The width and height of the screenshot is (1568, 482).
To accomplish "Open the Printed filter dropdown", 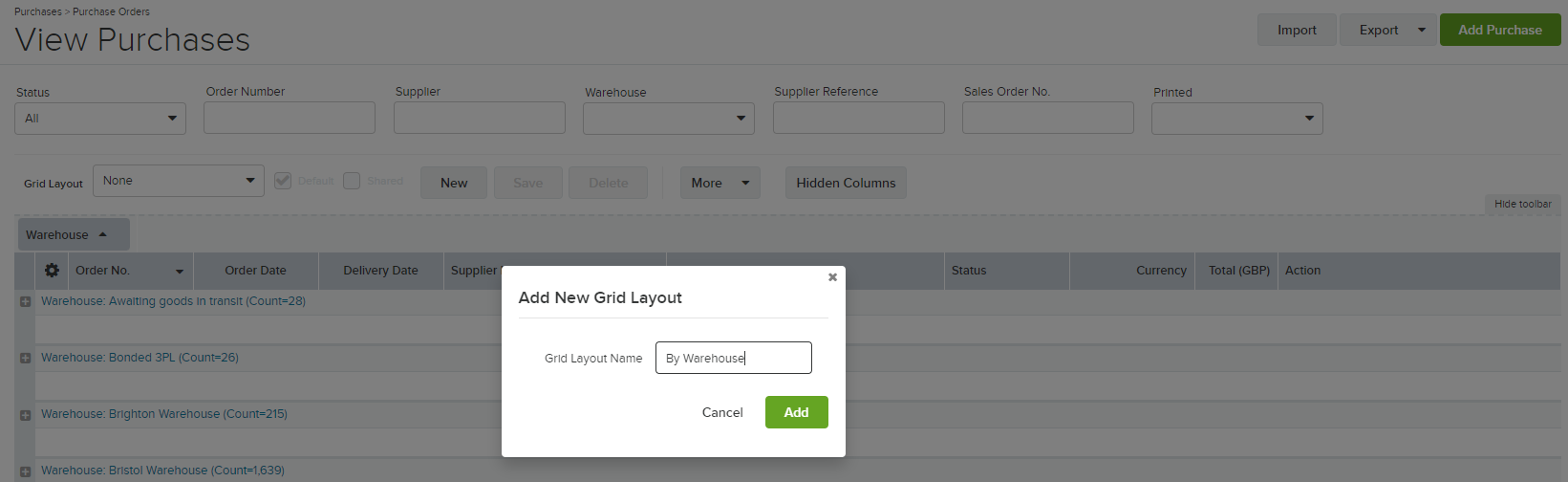I will click(1237, 119).
